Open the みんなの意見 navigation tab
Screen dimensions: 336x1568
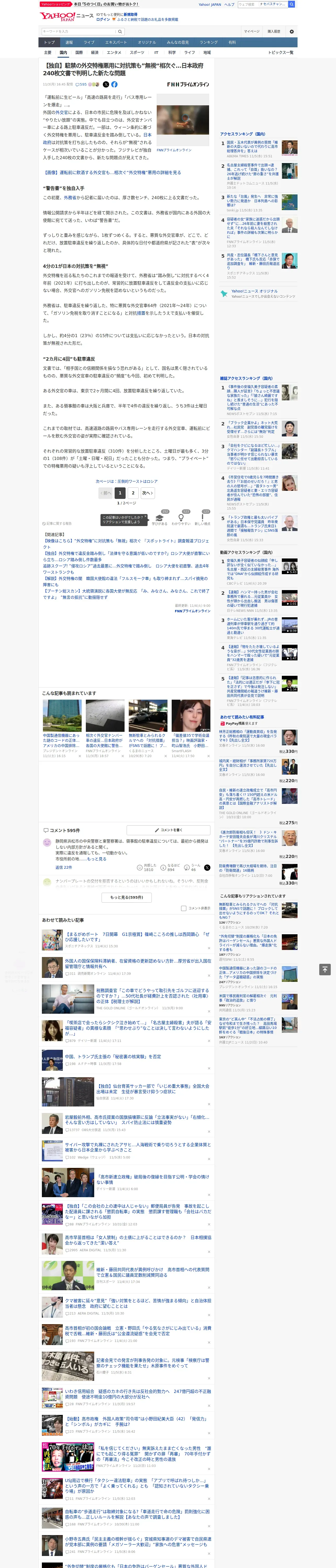click(178, 43)
